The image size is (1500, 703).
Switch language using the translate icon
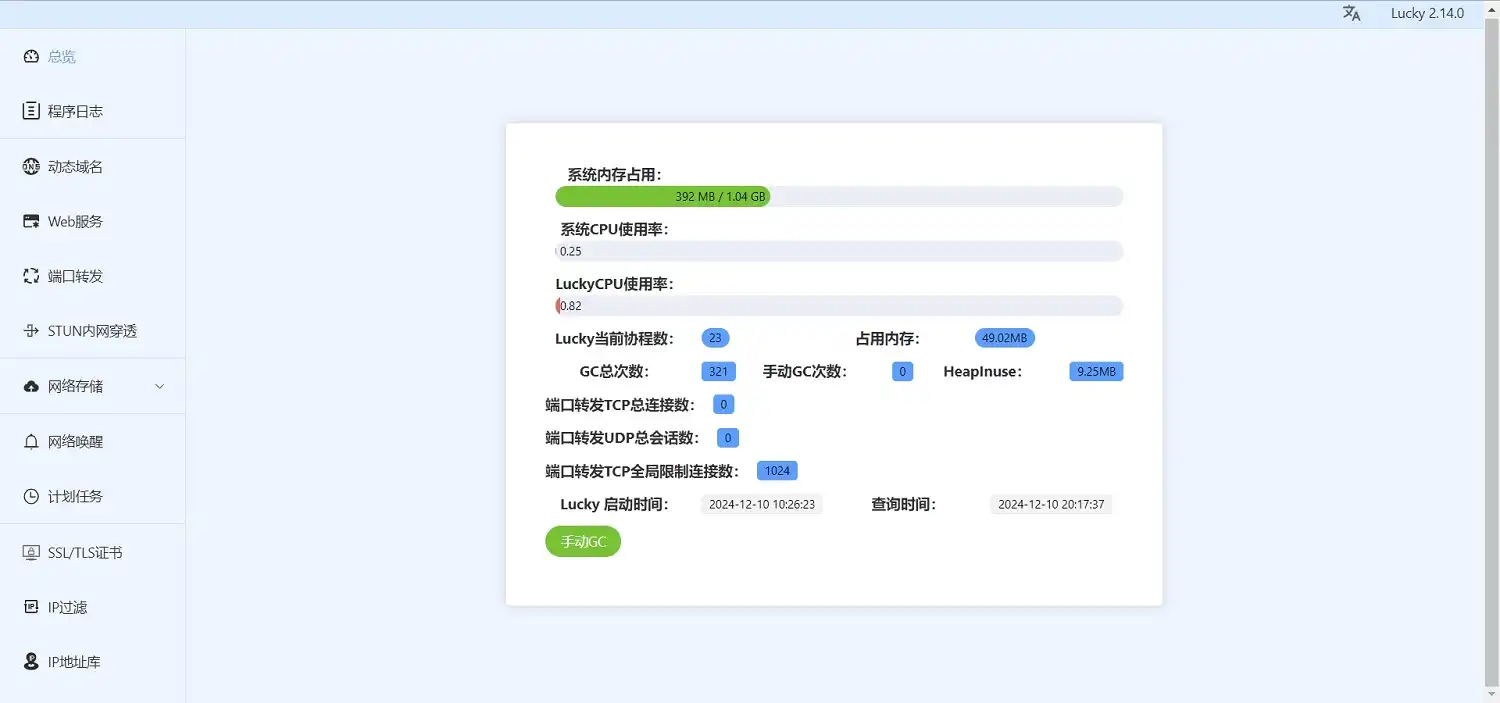tap(1352, 13)
